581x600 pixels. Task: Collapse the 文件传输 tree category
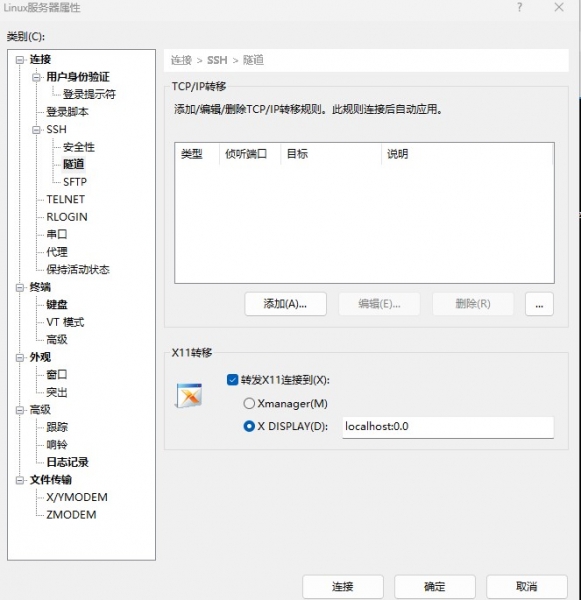pyautogui.click(x=20, y=480)
